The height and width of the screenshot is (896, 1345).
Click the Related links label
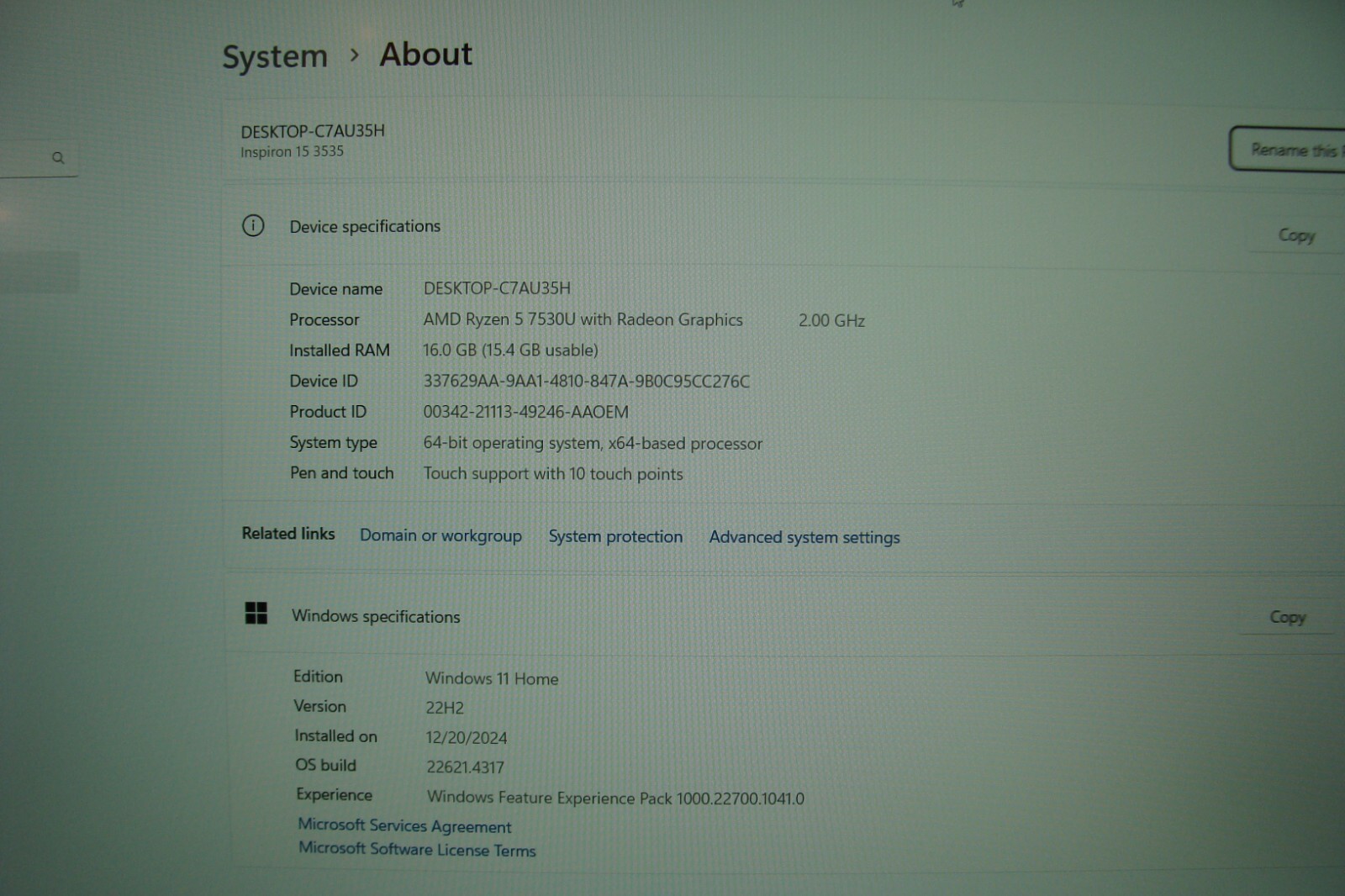[288, 533]
